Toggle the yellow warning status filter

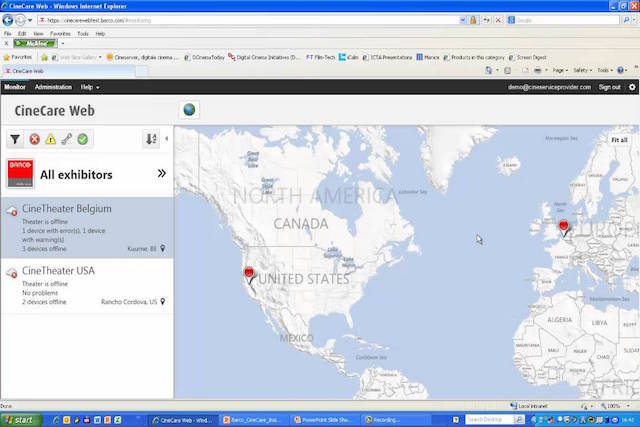tap(50, 139)
